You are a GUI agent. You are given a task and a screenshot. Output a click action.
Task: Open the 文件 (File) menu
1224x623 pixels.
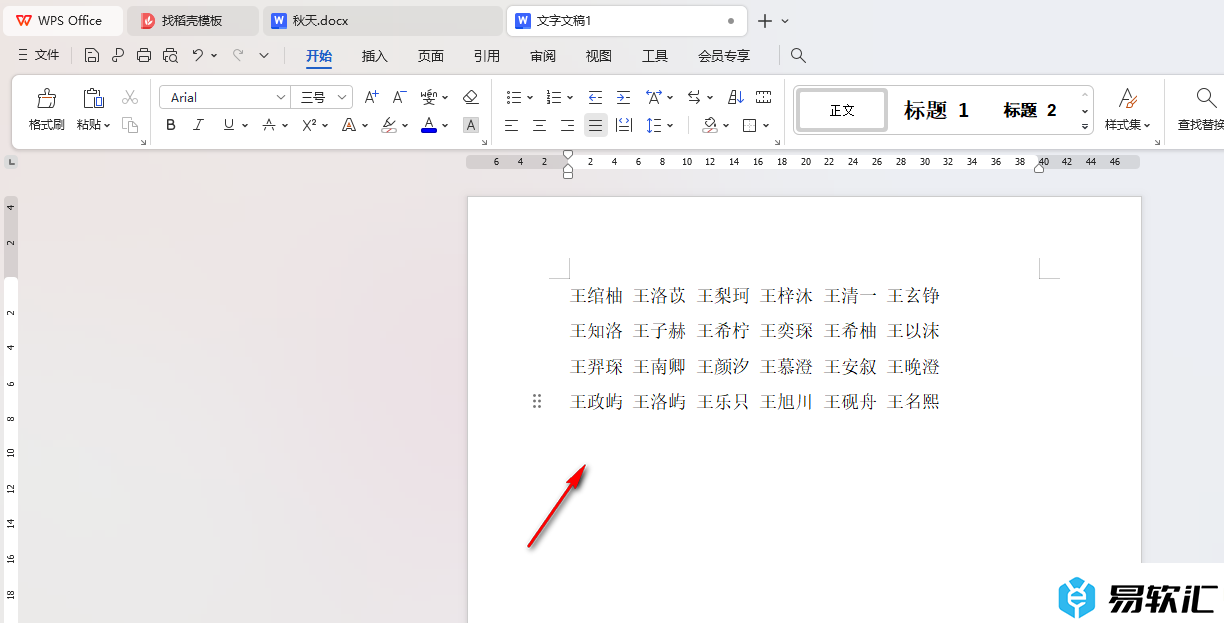(39, 55)
